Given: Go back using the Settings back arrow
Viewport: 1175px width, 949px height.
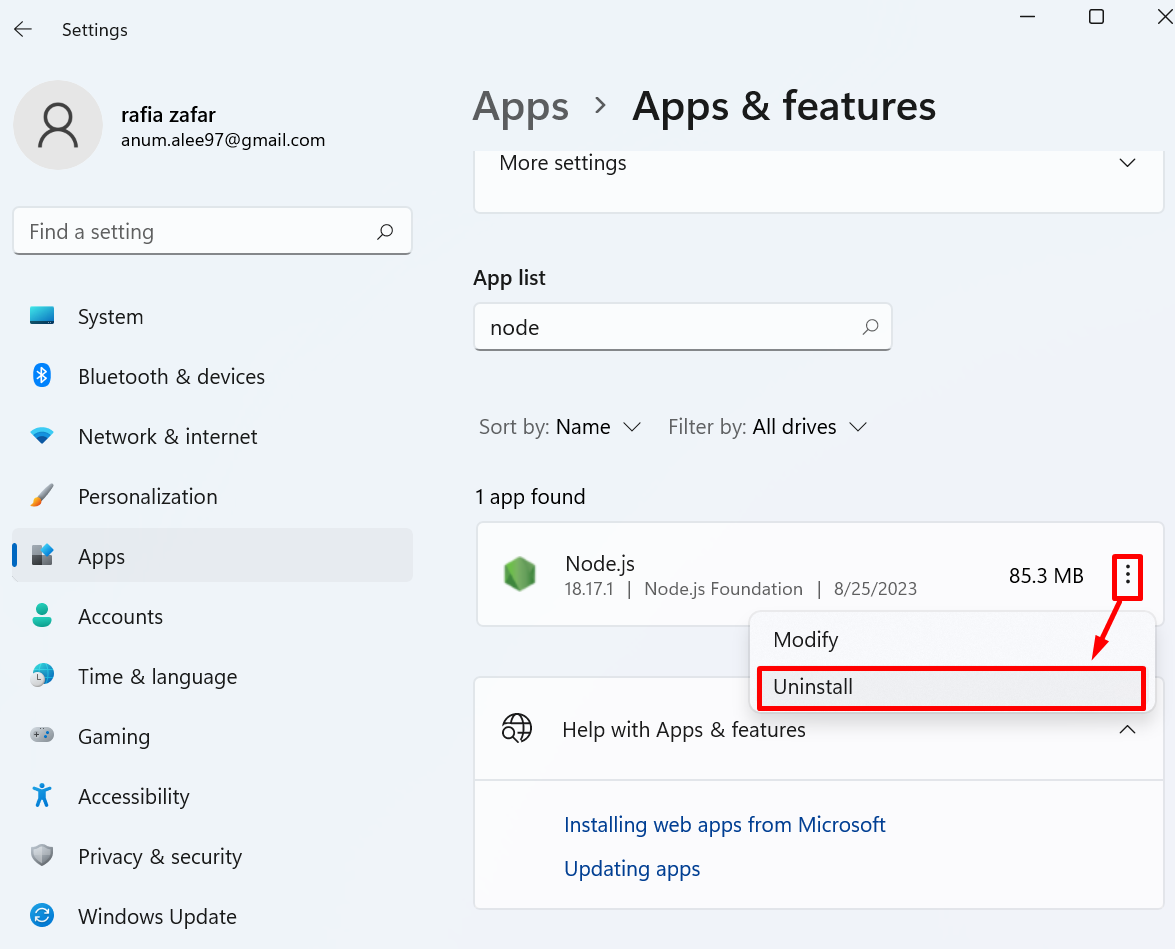Looking at the screenshot, I should pos(23,29).
